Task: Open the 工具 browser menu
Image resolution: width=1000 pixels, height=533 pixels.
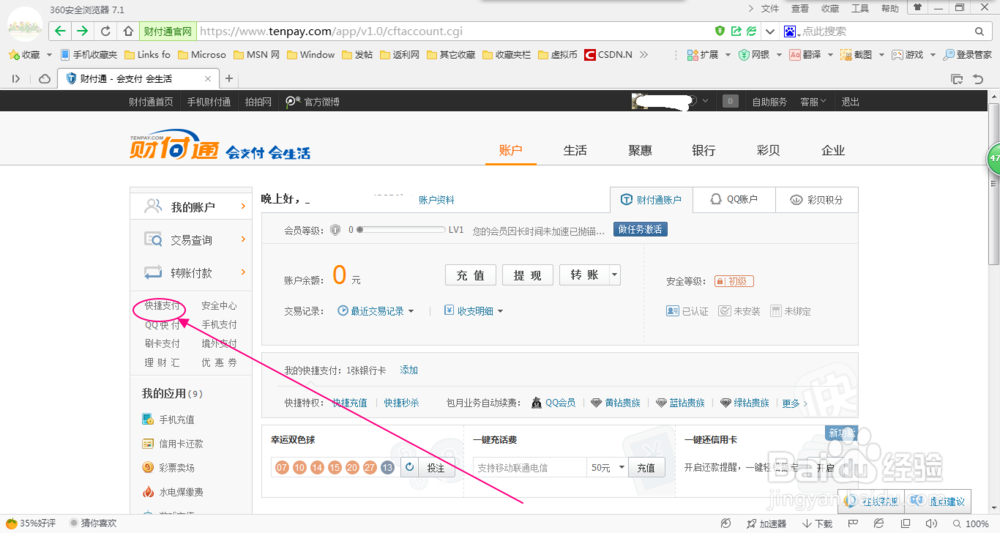Action: point(860,8)
